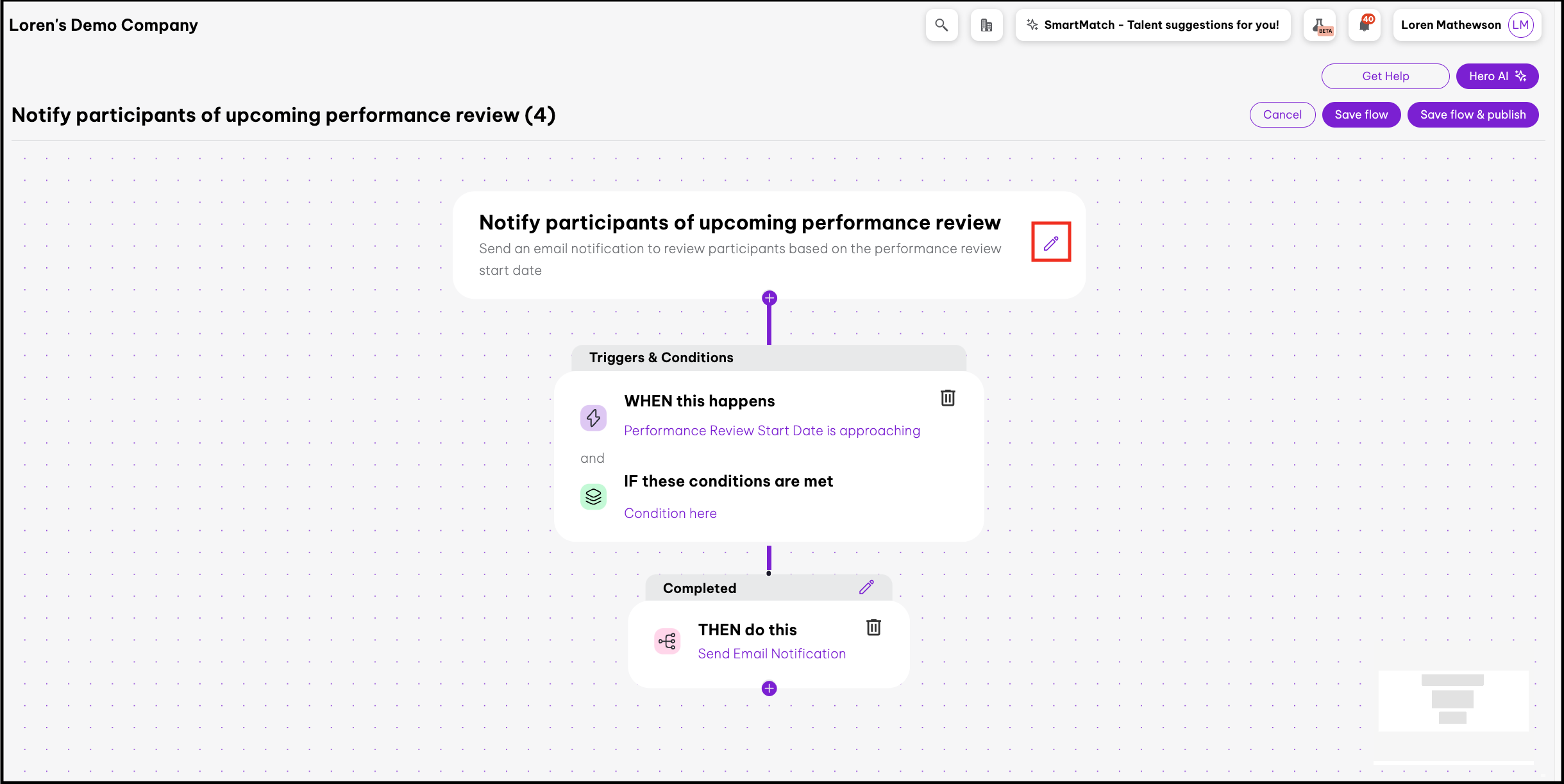
Task: Delete the THEN action with trash icon
Action: 873,628
